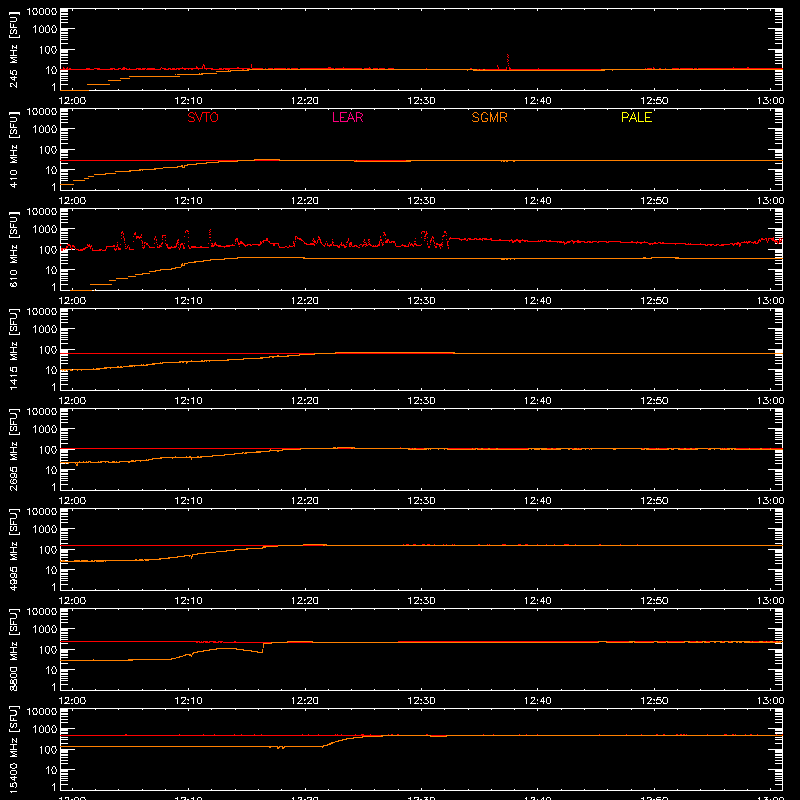
Task: Select the 410 MHz [SFU] axis label
Action: click(x=14, y=149)
